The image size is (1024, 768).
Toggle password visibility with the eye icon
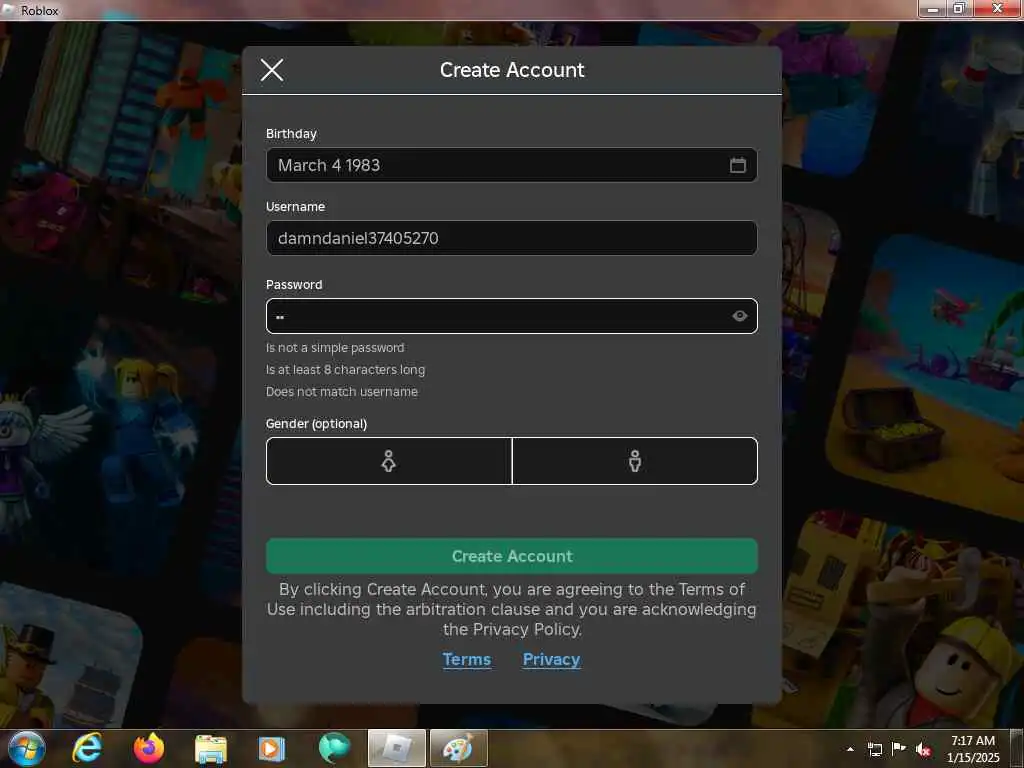point(739,316)
